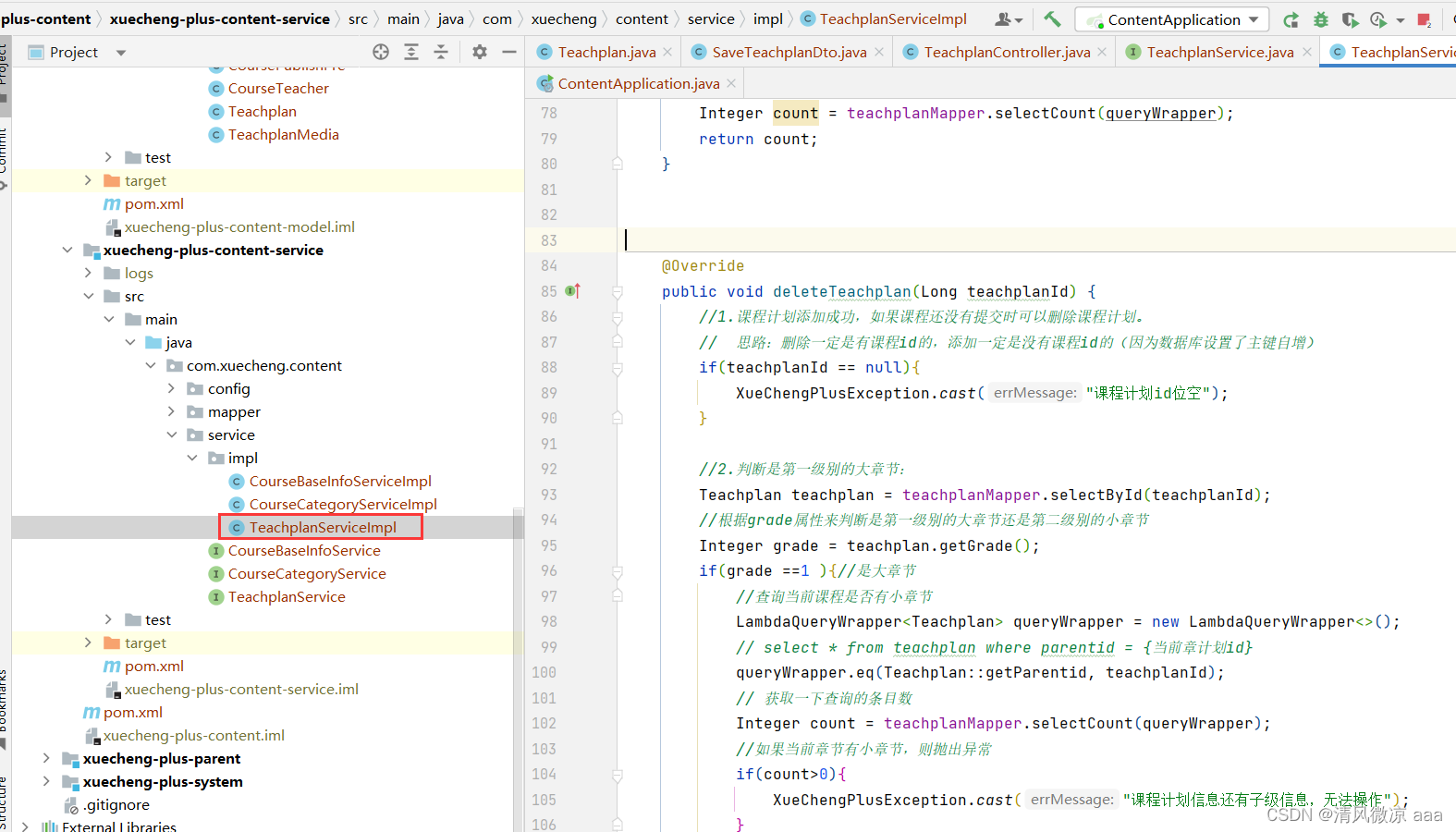Select TeachplanService interface in tree
Viewport: 1456px width, 832px height.
coord(287,597)
